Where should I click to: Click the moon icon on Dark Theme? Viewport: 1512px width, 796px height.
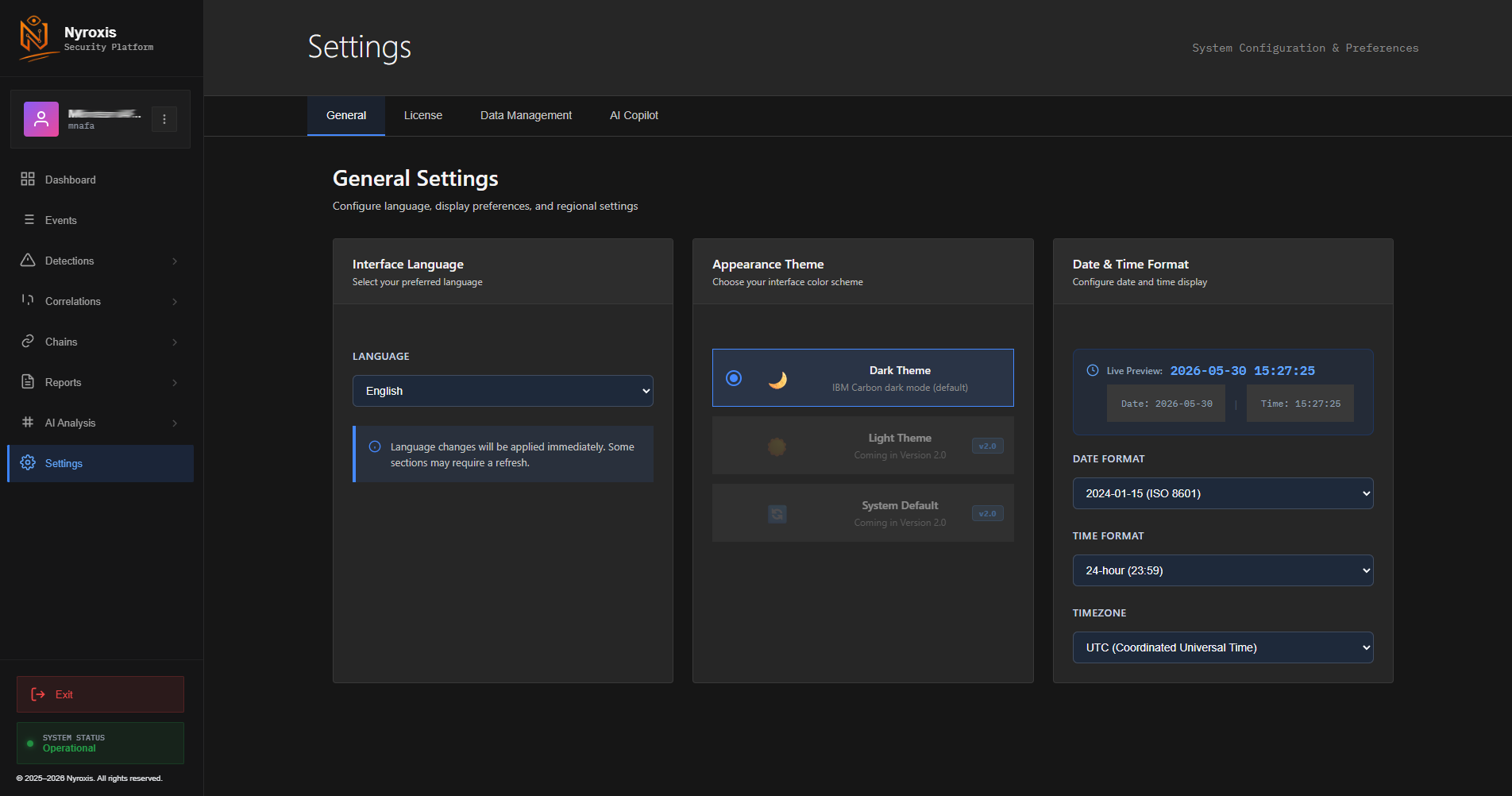pos(777,379)
